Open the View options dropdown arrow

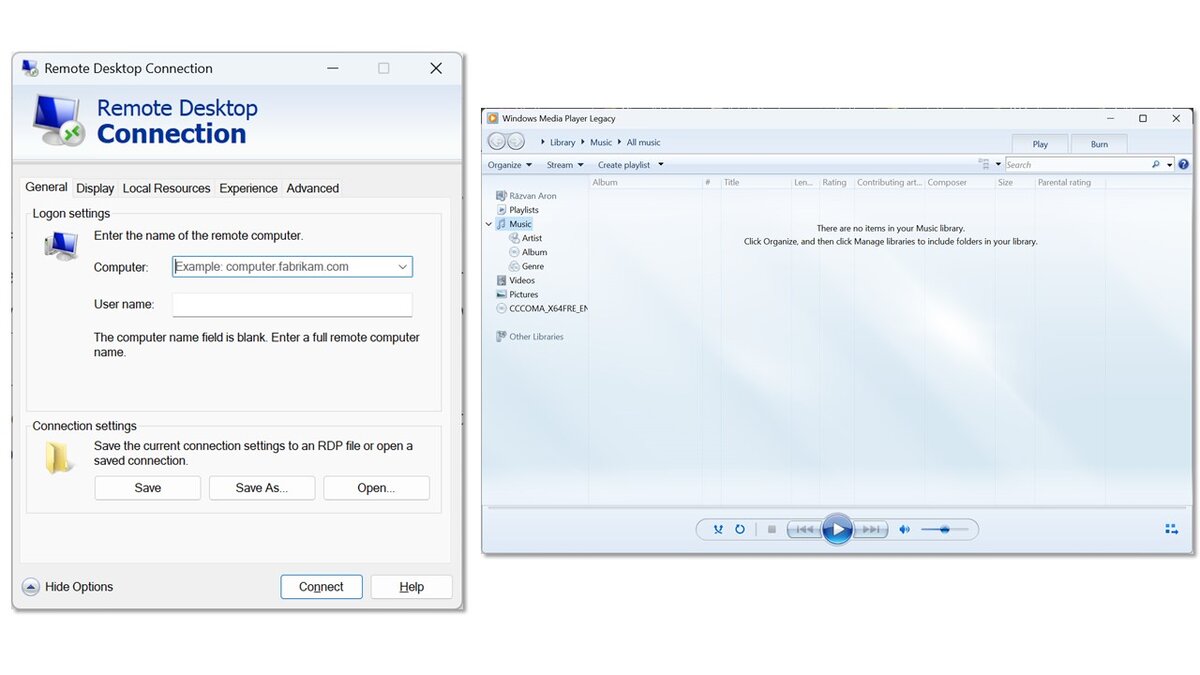coord(998,164)
